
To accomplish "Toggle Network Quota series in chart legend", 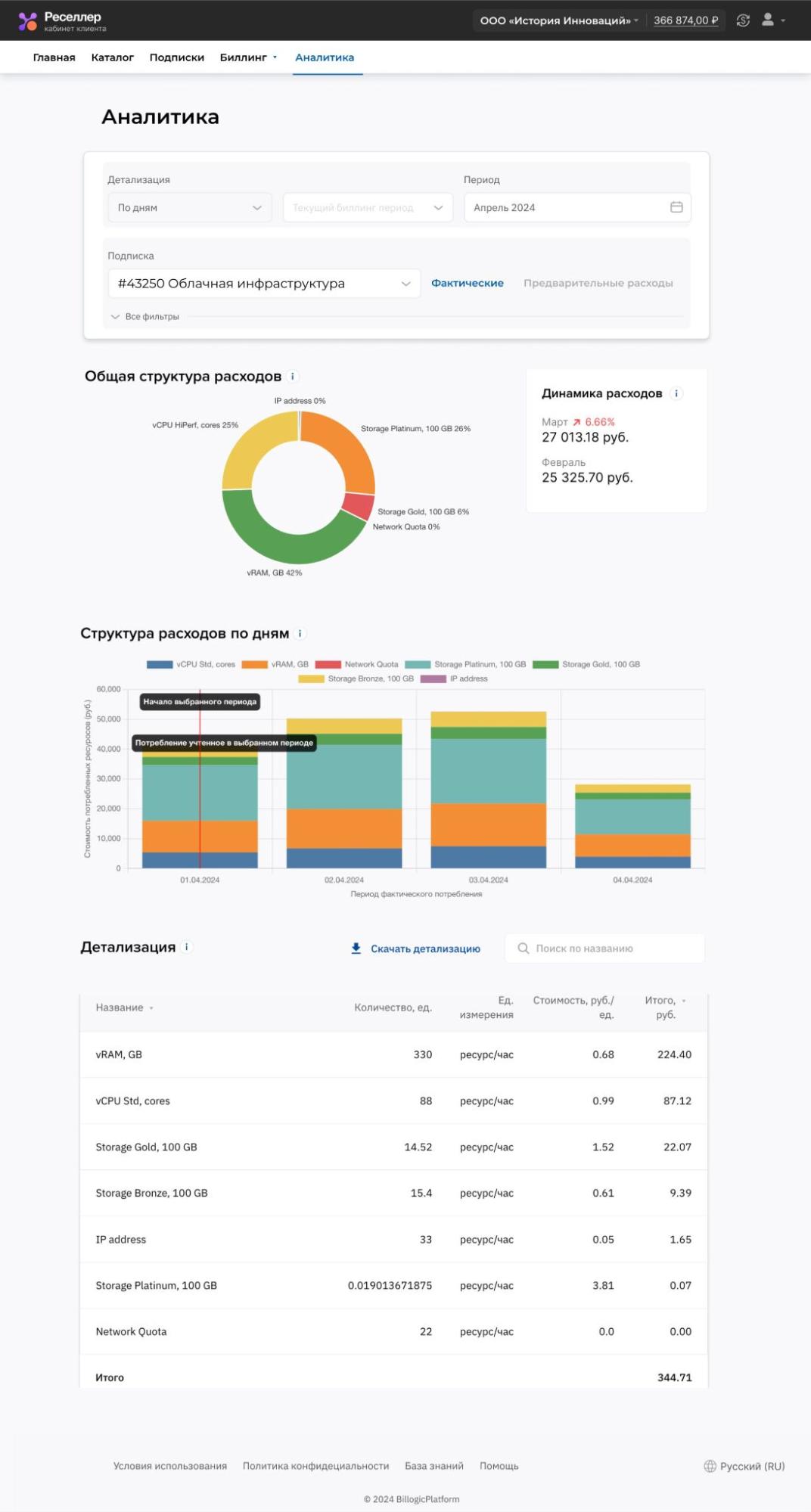I will coord(356,664).
